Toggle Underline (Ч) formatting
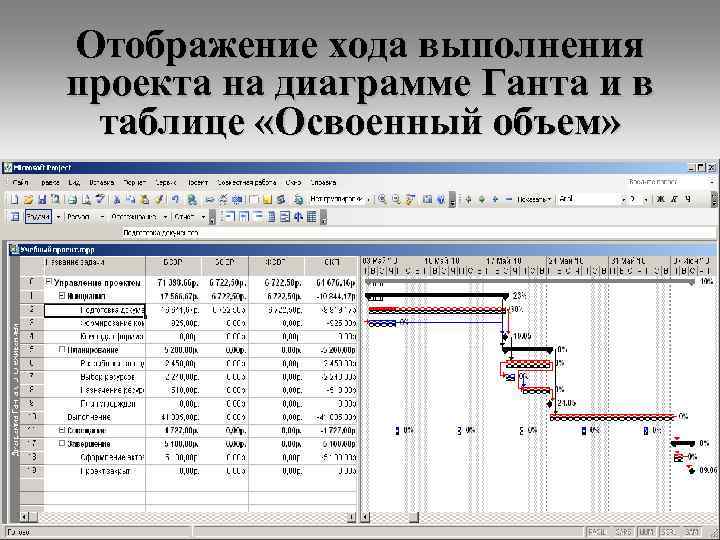The height and width of the screenshot is (540, 720). (x=688, y=199)
